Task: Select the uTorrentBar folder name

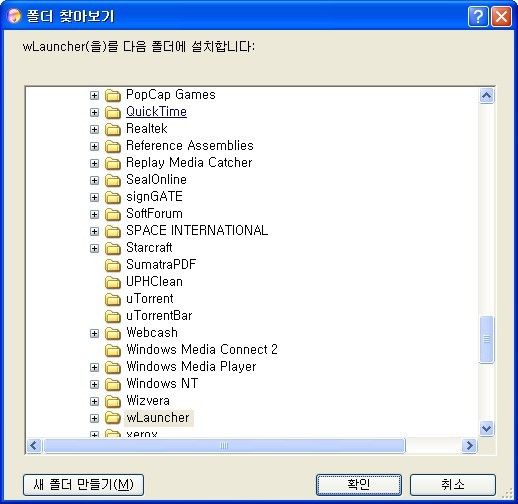Action: [159, 316]
